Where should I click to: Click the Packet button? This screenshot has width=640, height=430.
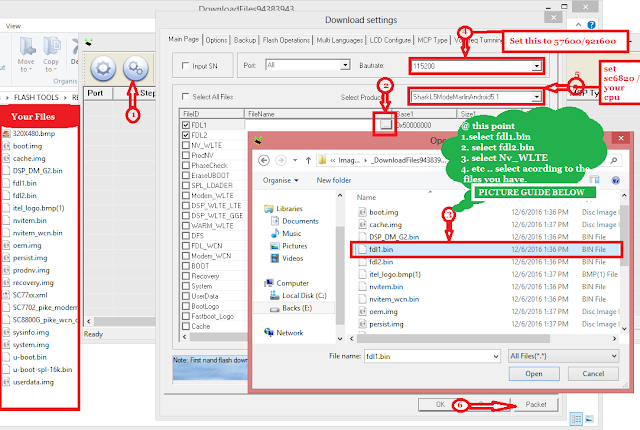pos(536,405)
